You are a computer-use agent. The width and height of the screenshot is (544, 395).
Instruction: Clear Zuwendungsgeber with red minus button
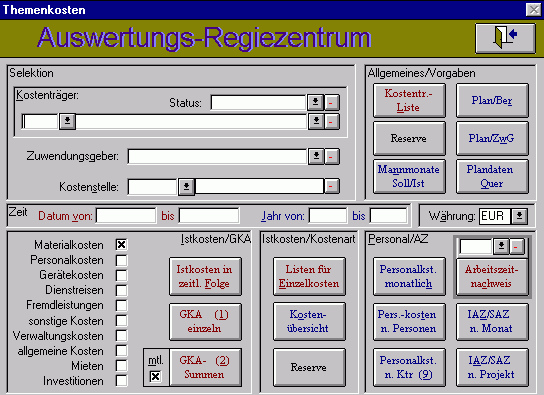click(331, 157)
